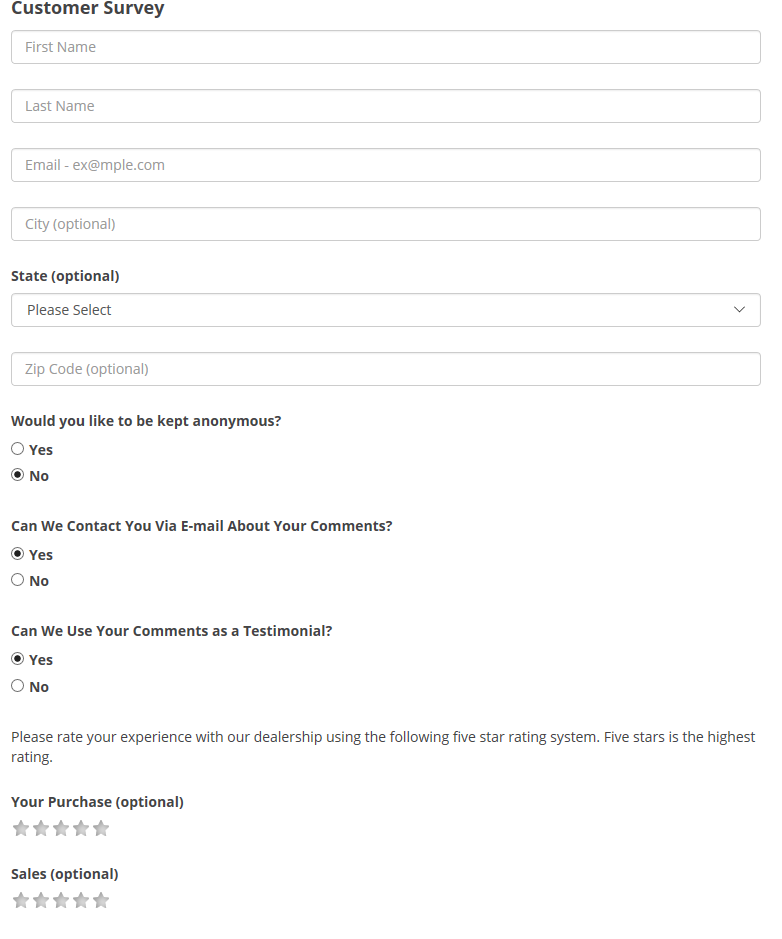The height and width of the screenshot is (939, 782).
Task: Open the State dropdown list
Action: pyautogui.click(x=385, y=310)
